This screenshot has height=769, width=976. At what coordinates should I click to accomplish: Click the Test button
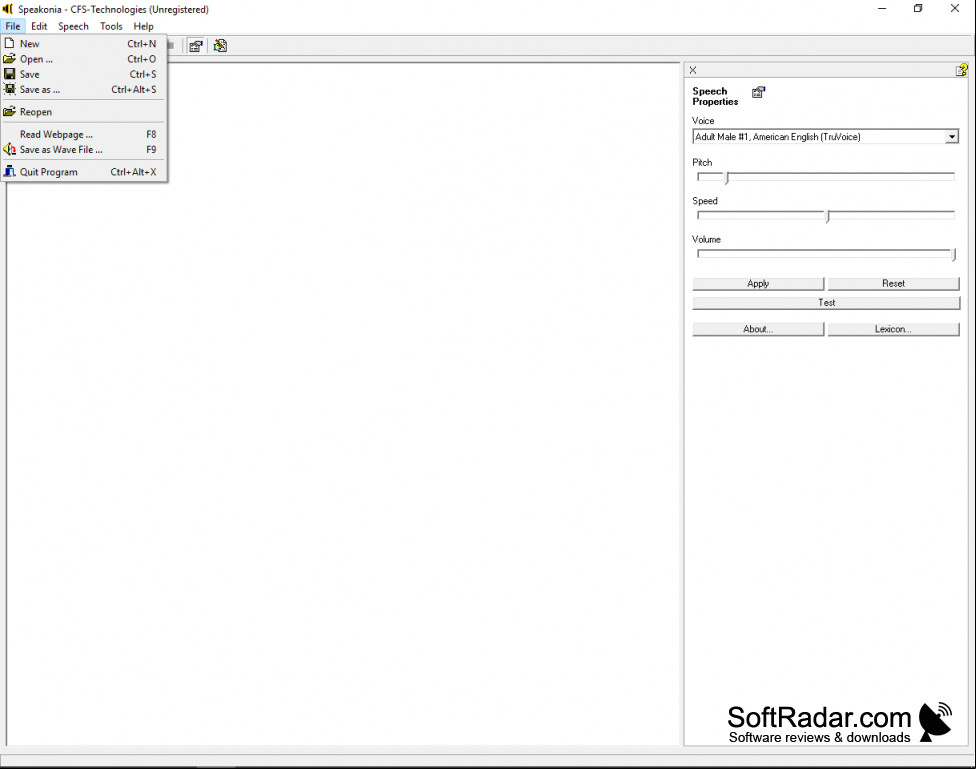826,303
